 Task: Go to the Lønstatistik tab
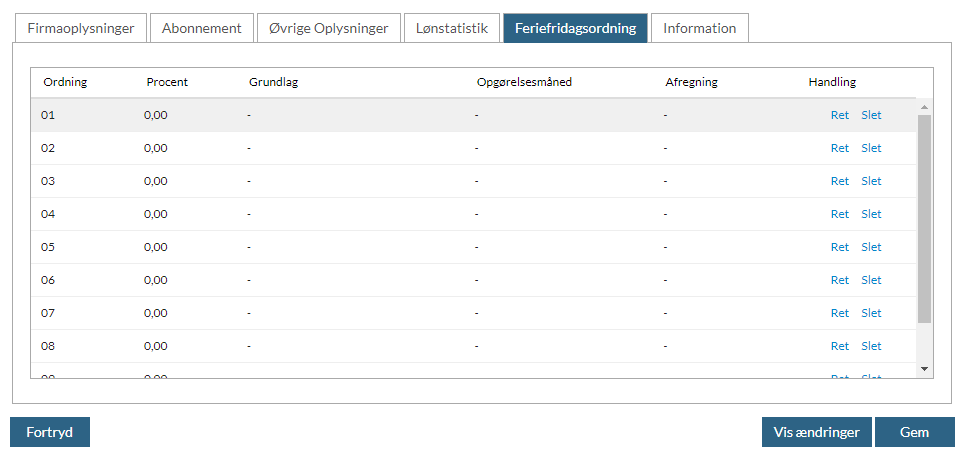[451, 28]
